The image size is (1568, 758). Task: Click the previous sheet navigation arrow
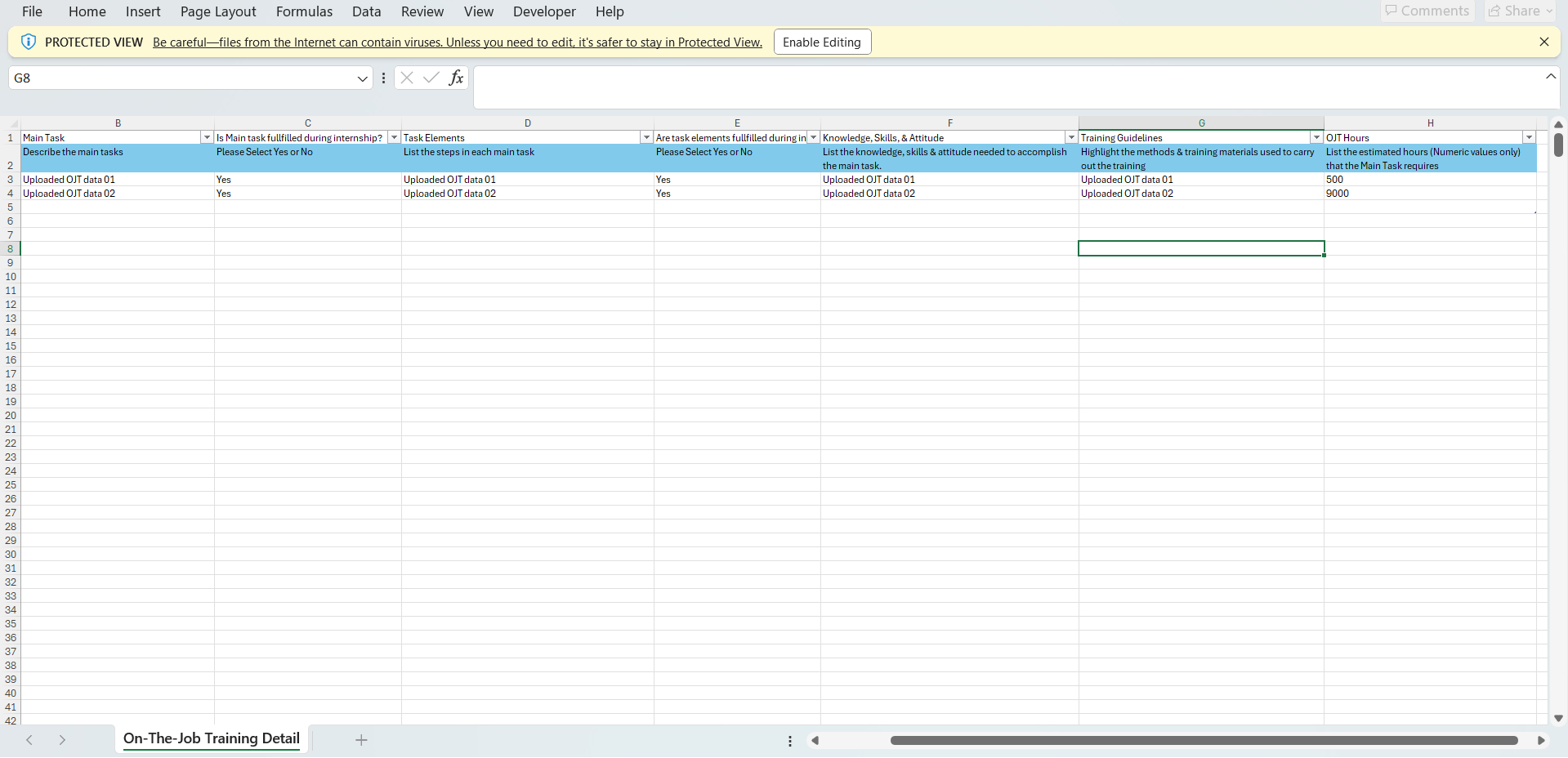pyautogui.click(x=29, y=740)
